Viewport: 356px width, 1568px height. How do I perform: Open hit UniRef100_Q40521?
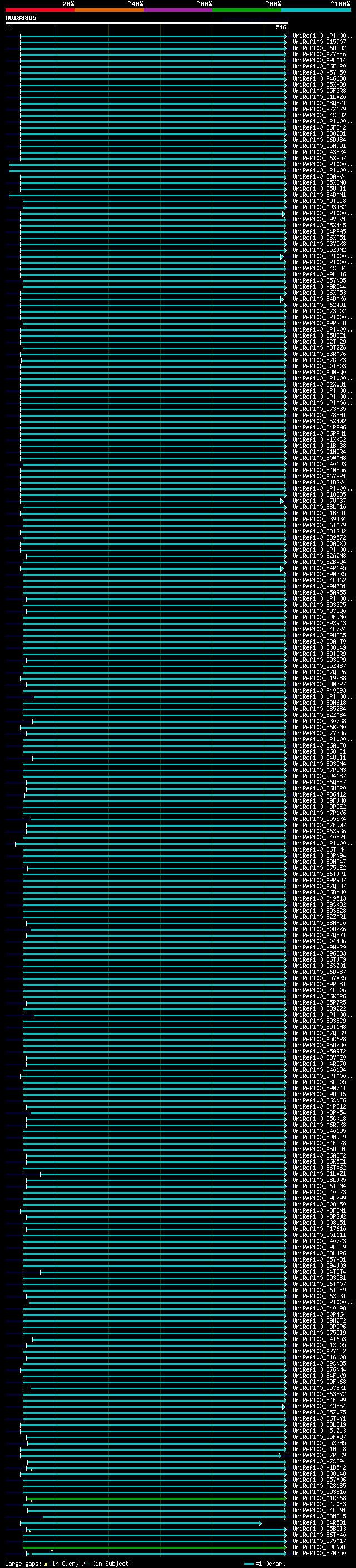pos(319,838)
